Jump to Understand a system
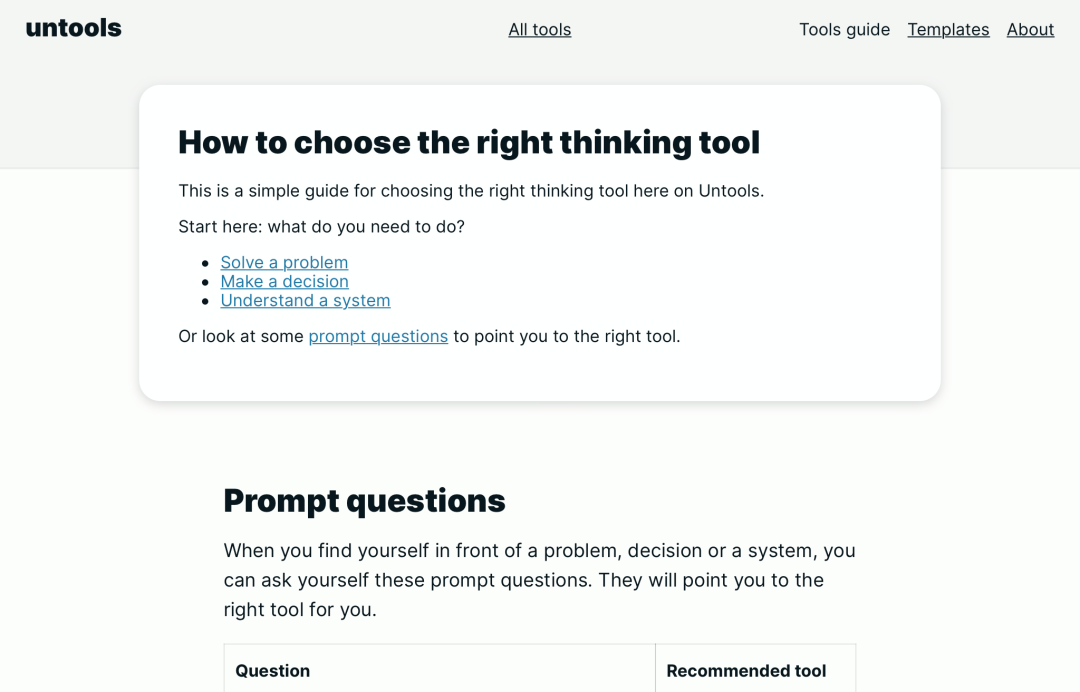 pos(305,301)
